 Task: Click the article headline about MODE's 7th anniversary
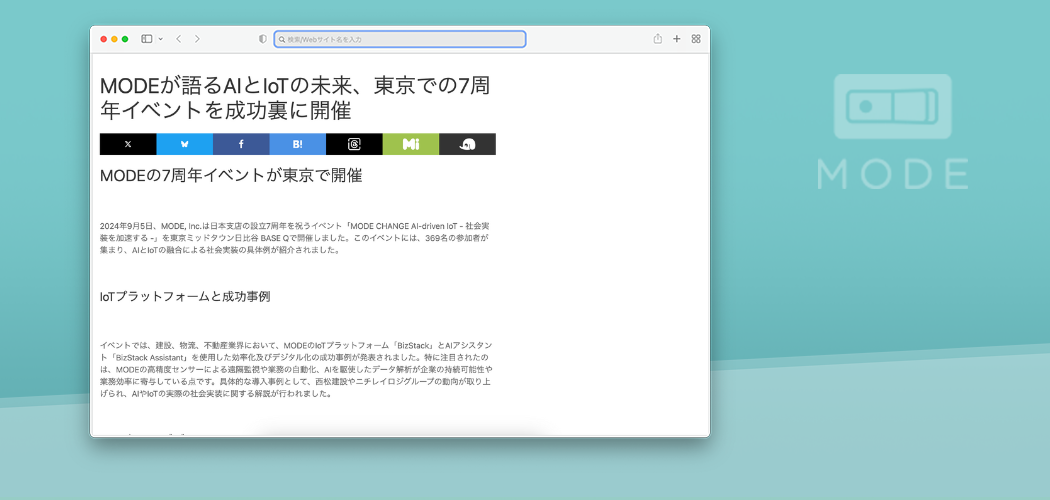click(295, 97)
